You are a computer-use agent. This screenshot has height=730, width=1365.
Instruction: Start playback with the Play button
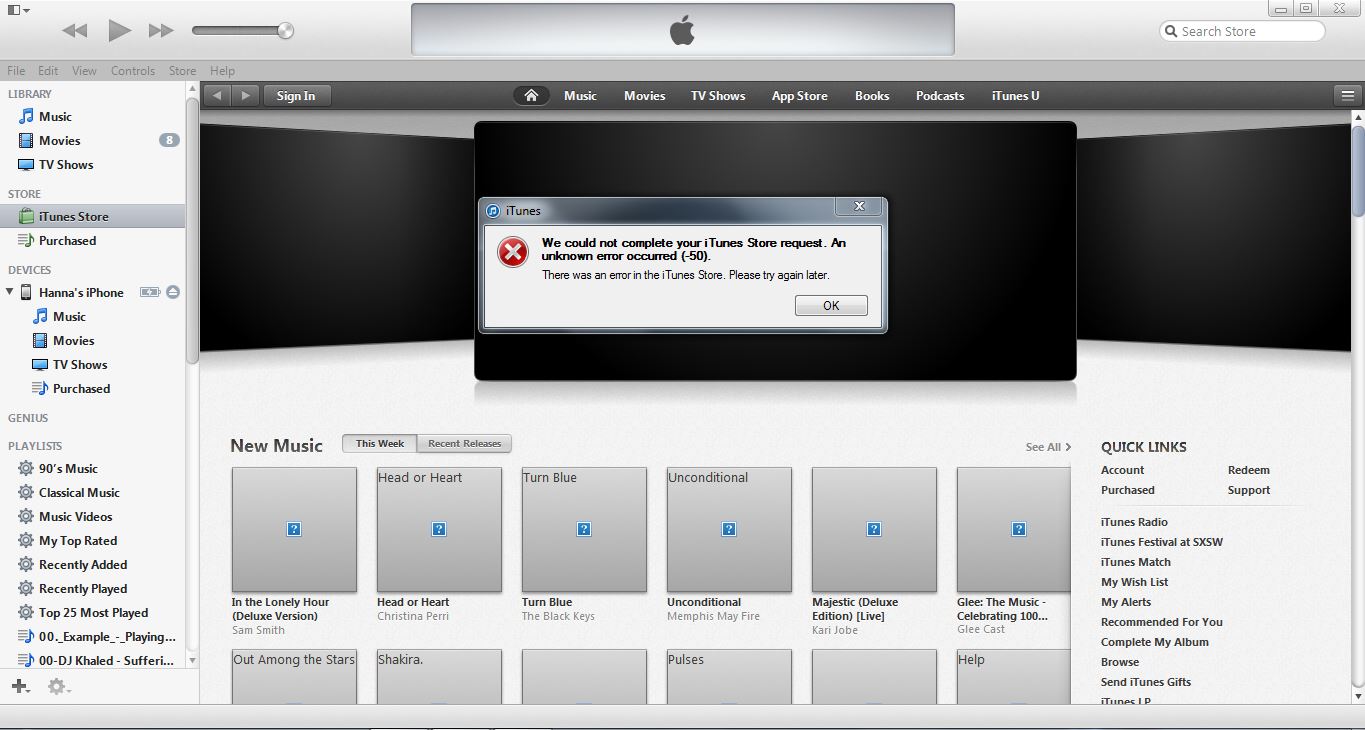tap(119, 31)
